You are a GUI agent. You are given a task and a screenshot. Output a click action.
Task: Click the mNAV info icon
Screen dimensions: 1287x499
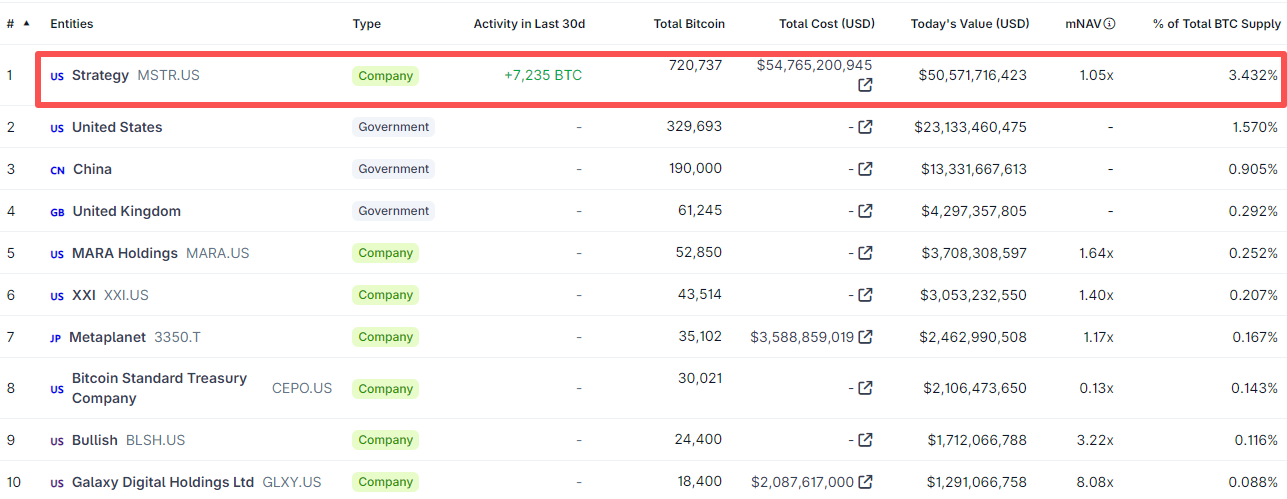pos(1109,23)
